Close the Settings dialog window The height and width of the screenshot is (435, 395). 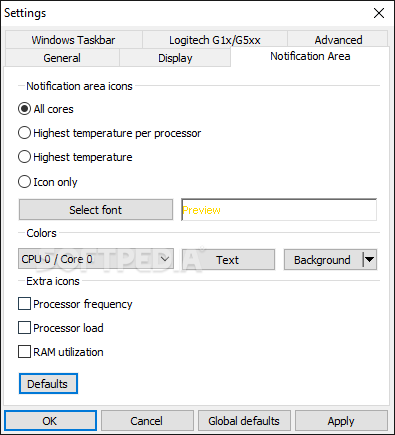[379, 13]
